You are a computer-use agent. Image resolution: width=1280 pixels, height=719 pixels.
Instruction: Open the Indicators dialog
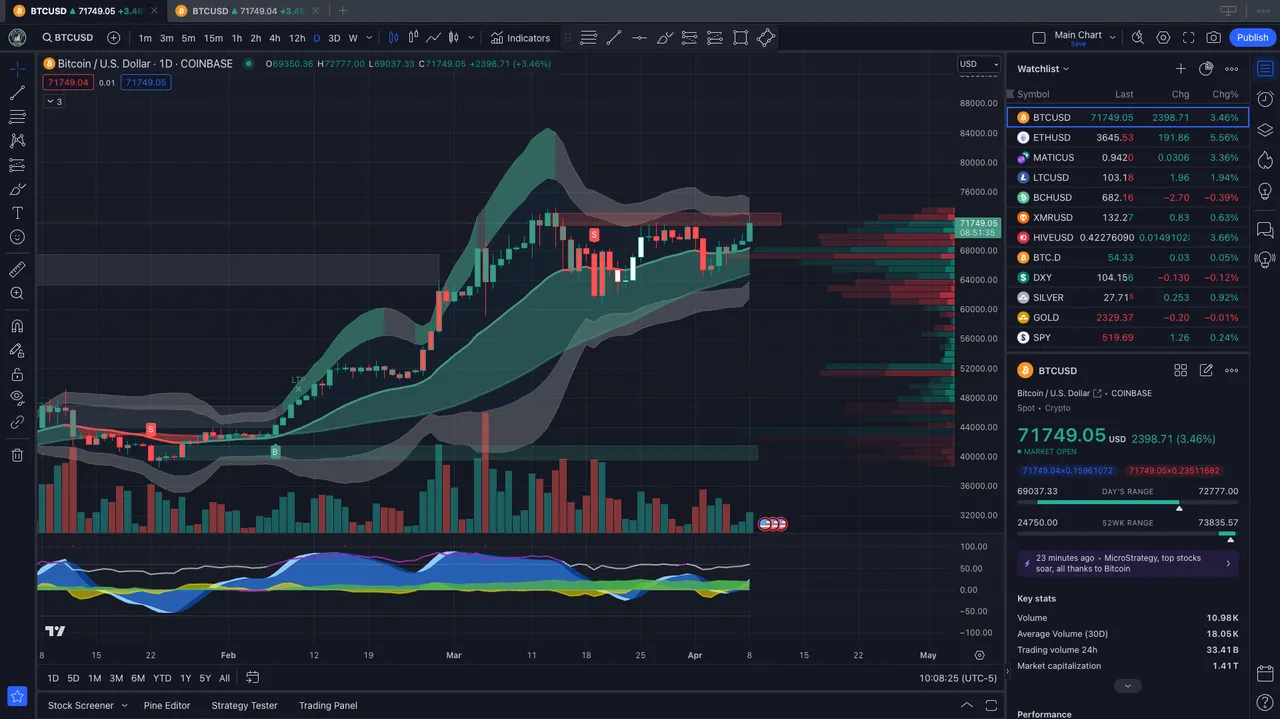(520, 38)
